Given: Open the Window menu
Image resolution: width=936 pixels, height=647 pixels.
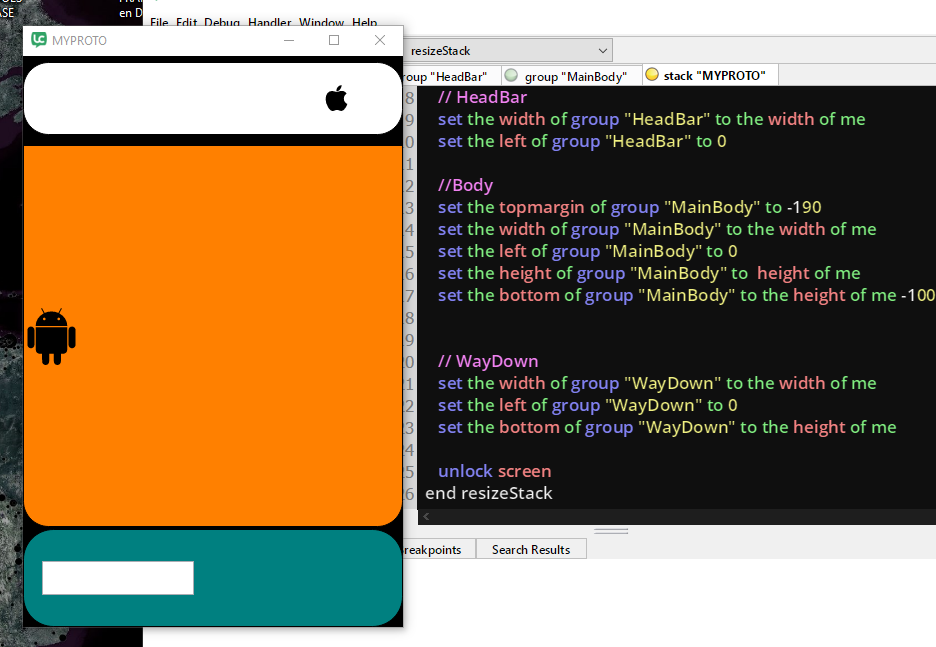Looking at the screenshot, I should [x=321, y=22].
